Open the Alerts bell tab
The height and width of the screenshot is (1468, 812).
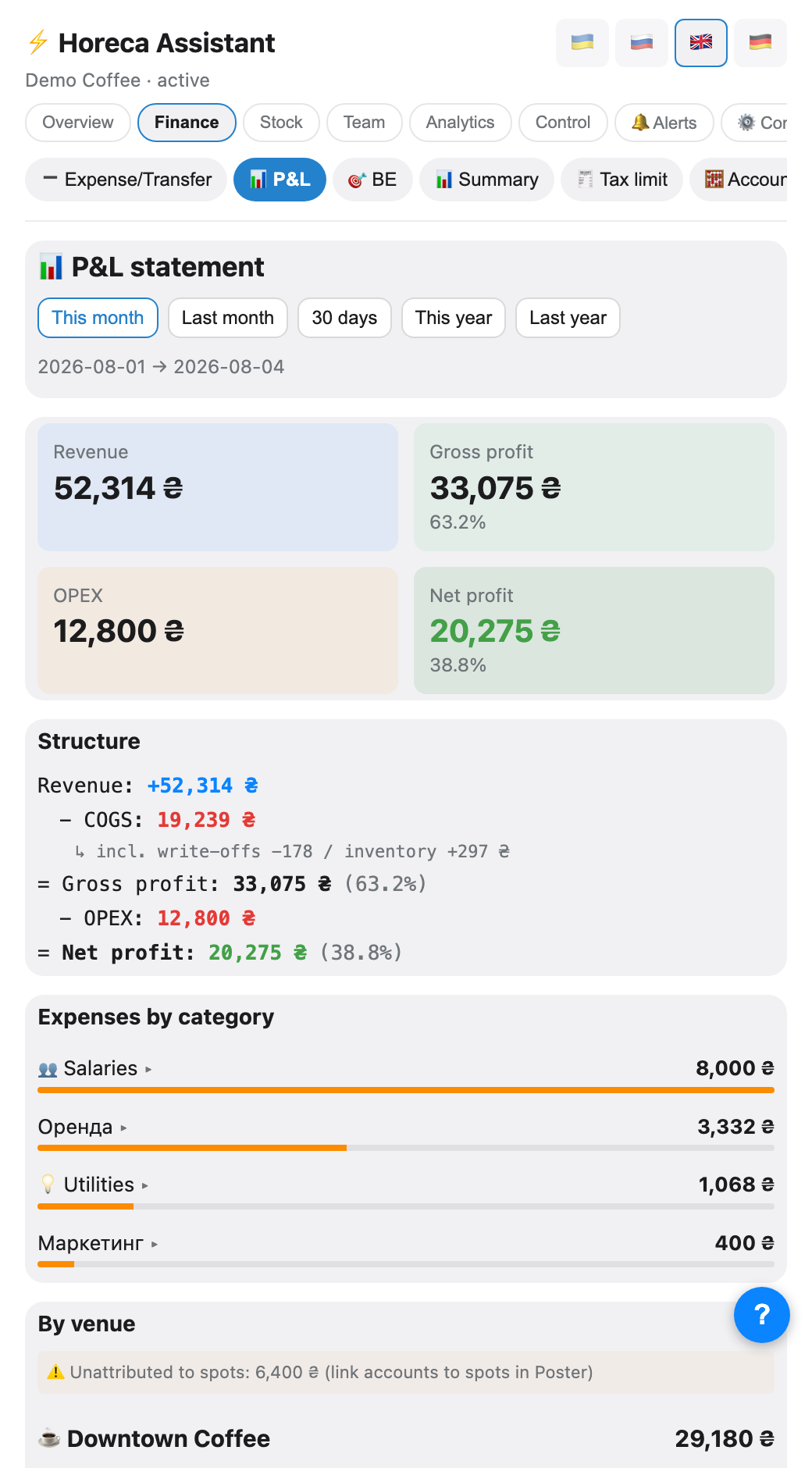664,123
